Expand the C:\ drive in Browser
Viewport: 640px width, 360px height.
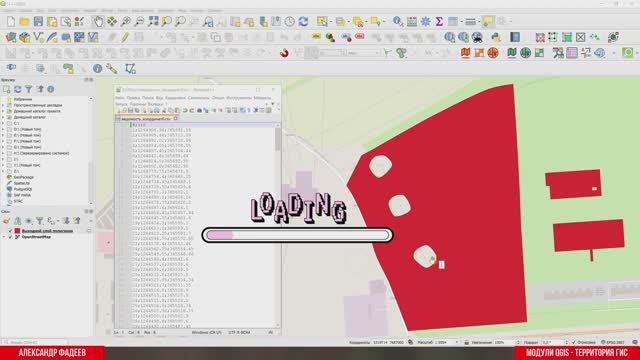[x=3, y=123]
